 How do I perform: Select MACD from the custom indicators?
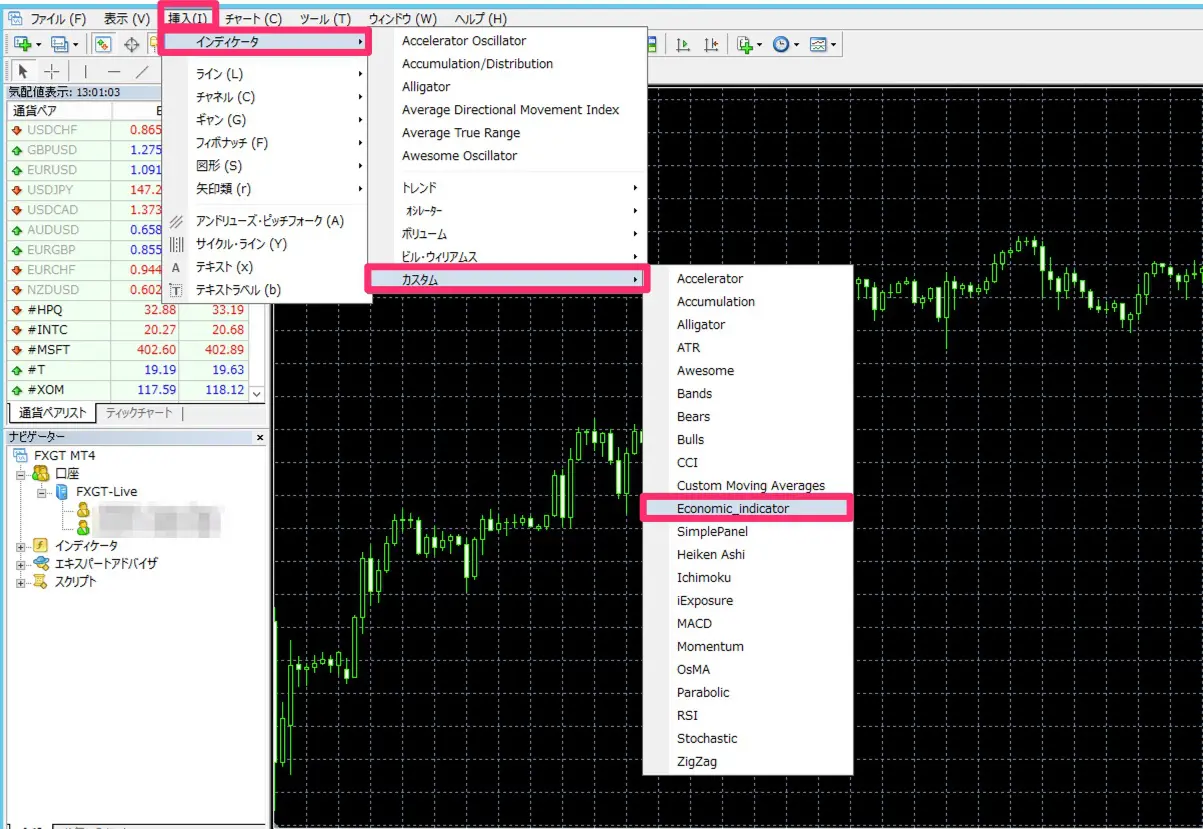(694, 623)
